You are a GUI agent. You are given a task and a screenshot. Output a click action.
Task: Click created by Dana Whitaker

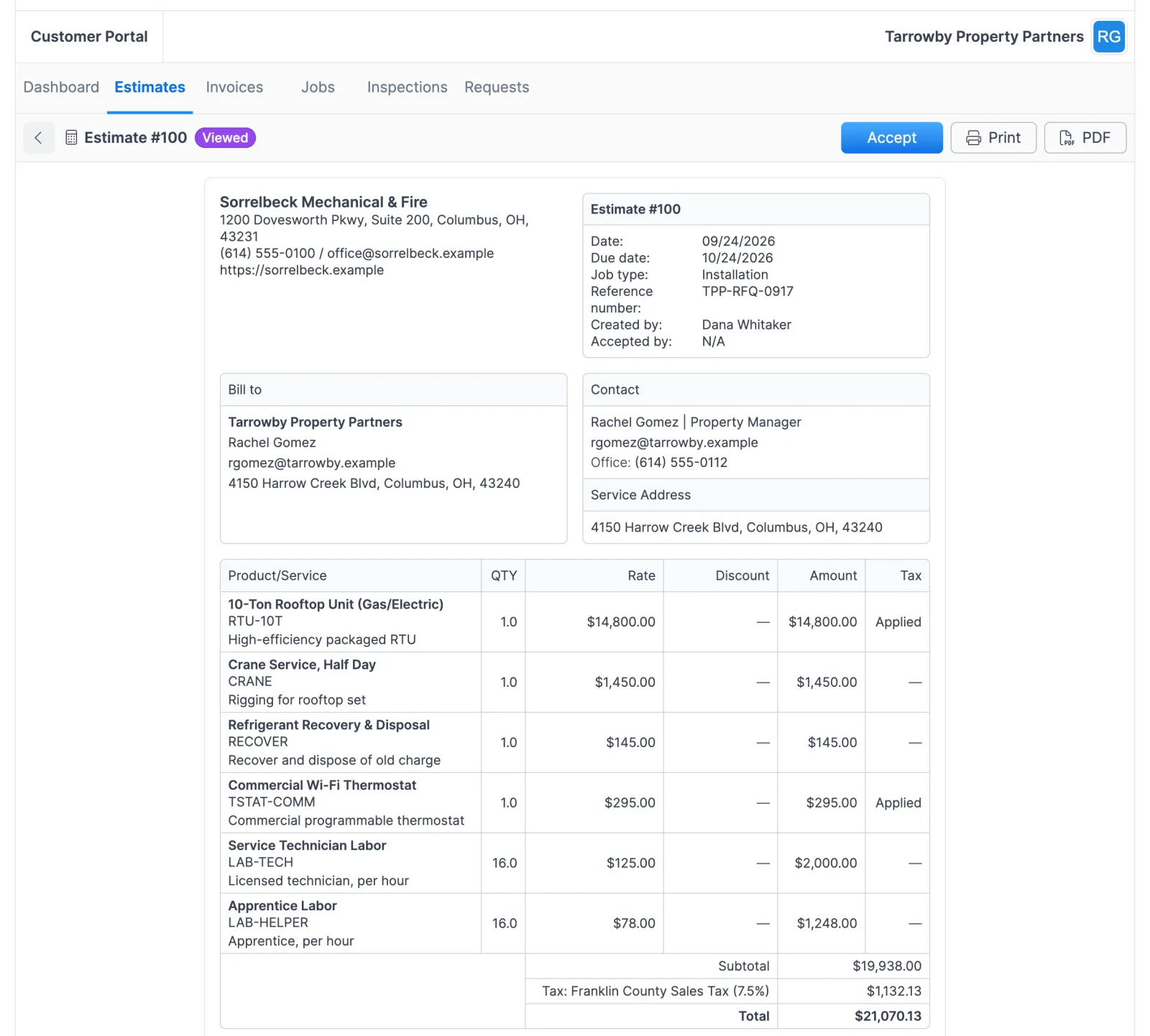click(746, 325)
